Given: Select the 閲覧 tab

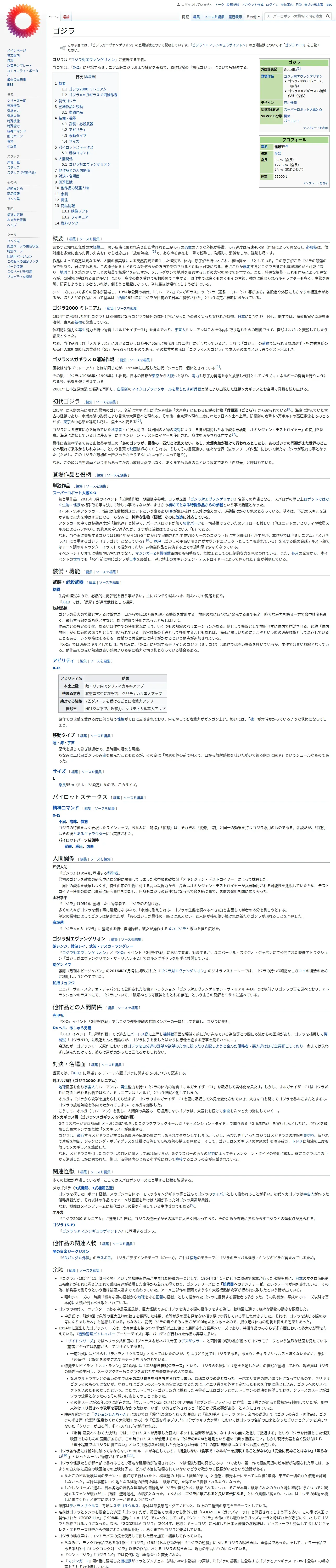Looking at the screenshot, I should click(x=185, y=17).
